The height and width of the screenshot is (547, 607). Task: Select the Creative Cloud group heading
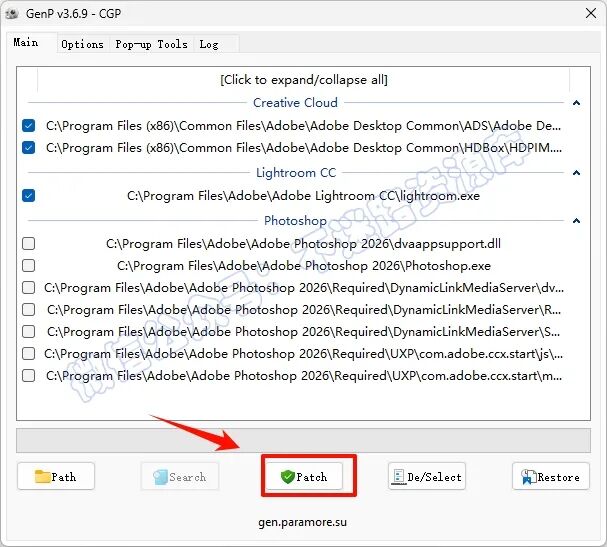point(295,103)
